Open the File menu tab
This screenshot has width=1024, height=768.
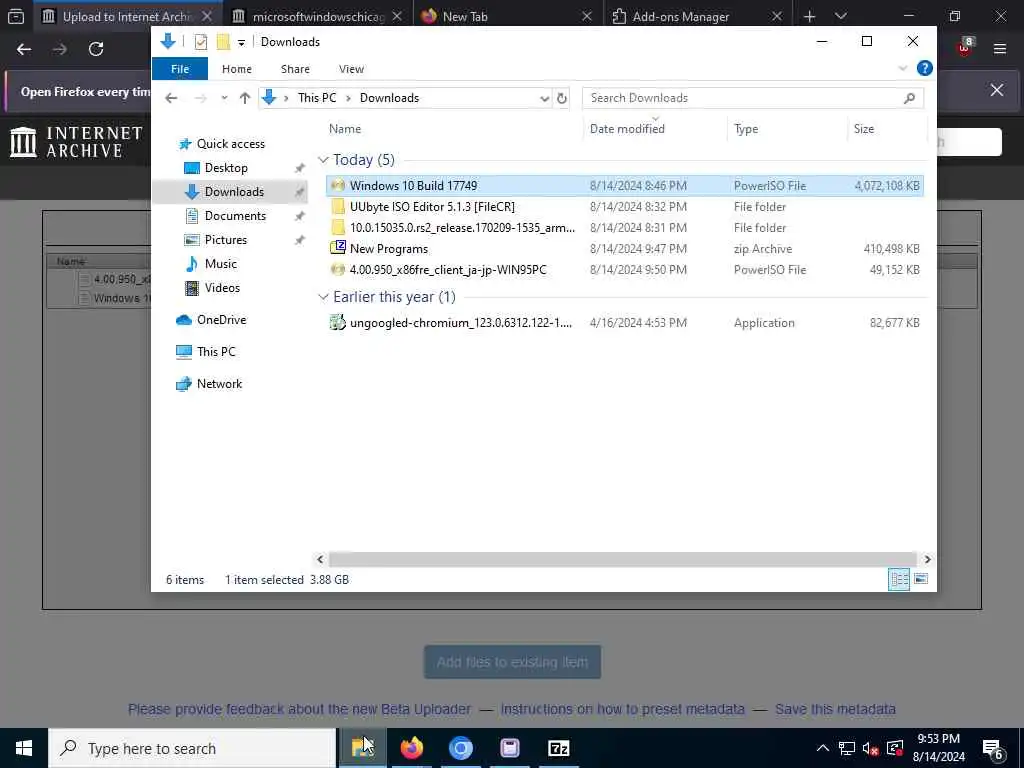pyautogui.click(x=180, y=69)
